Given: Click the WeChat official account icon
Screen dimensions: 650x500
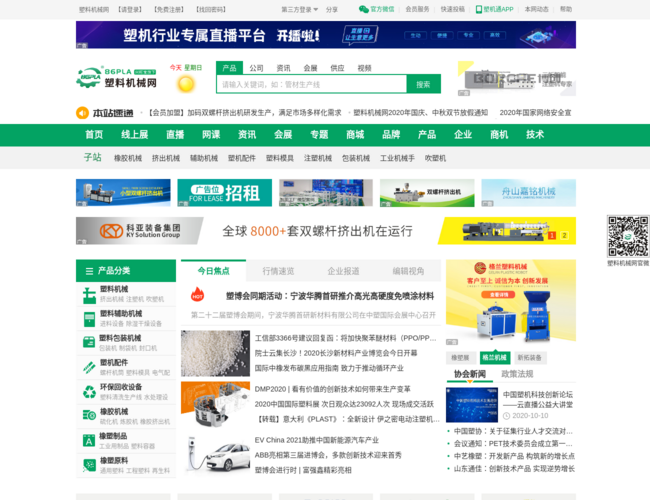Looking at the screenshot, I should pyautogui.click(x=364, y=9).
